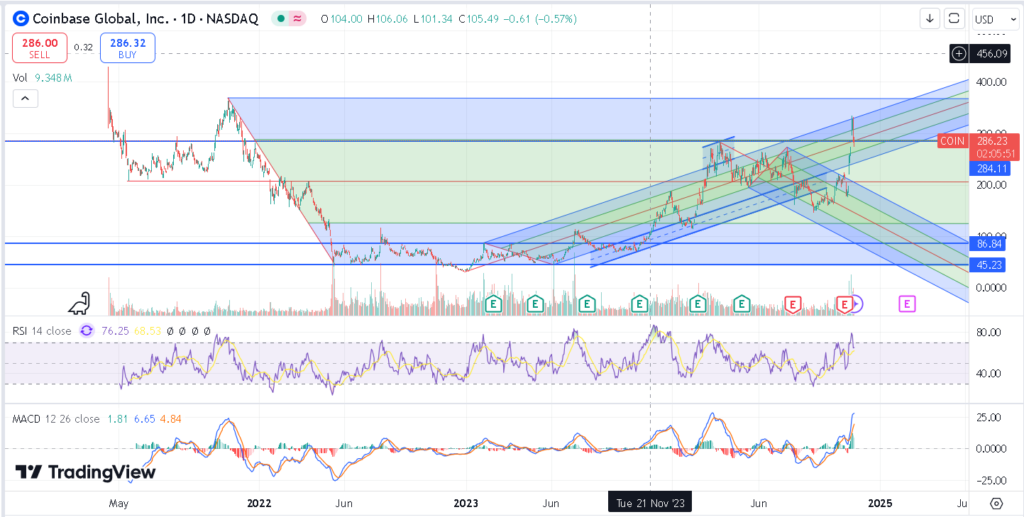
Task: Click the 2023 time axis label
Action: (466, 503)
